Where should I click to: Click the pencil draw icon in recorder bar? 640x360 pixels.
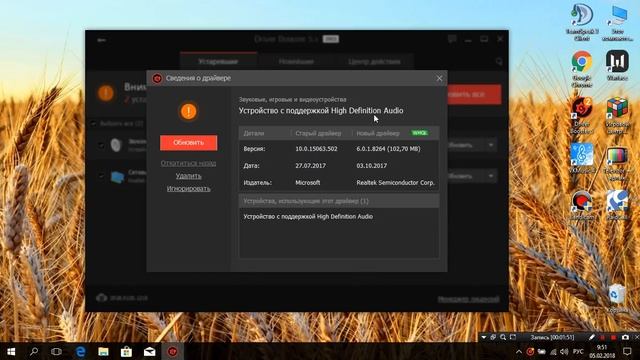(x=591, y=337)
